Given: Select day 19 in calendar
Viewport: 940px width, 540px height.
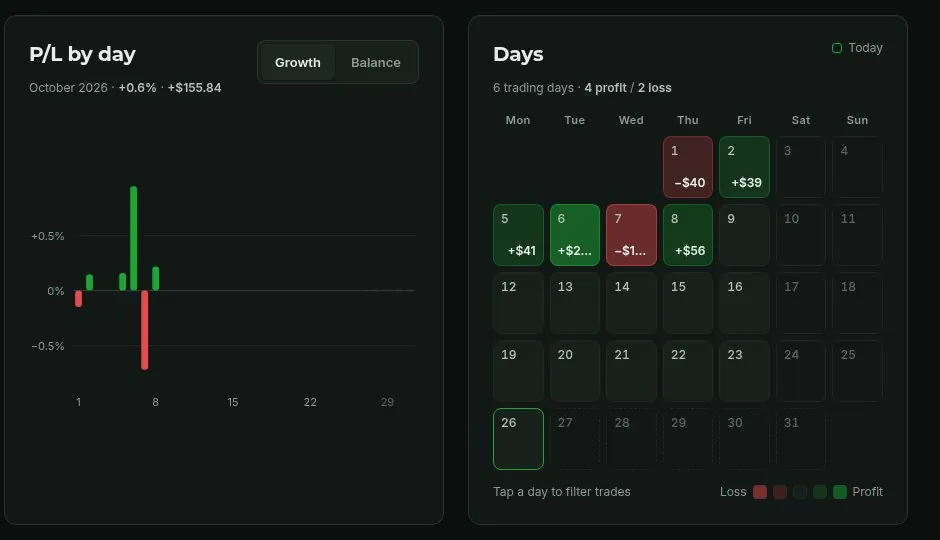Looking at the screenshot, I should 518,371.
